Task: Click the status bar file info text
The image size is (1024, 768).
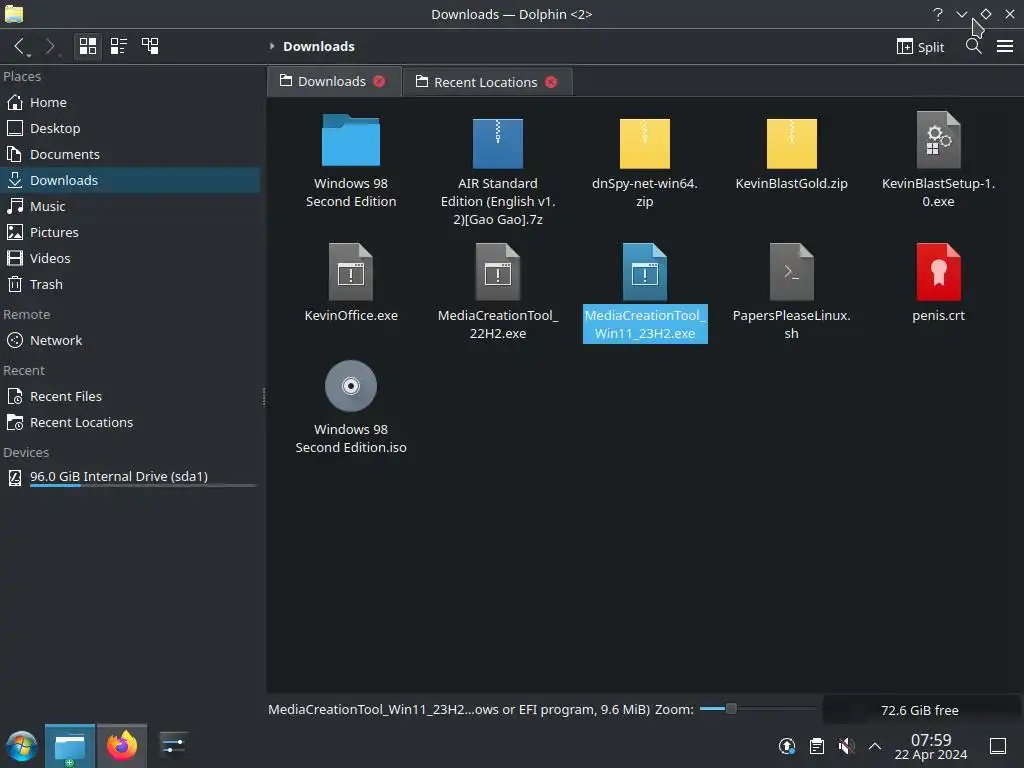Action: [x=458, y=710]
